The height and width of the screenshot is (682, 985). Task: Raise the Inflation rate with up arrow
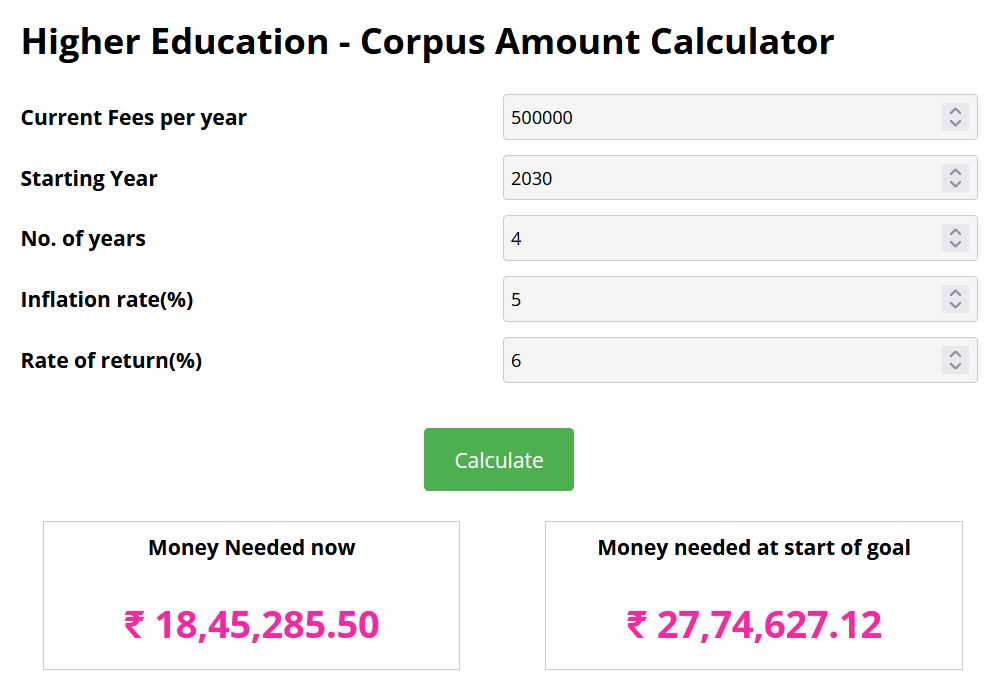pyautogui.click(x=955, y=293)
